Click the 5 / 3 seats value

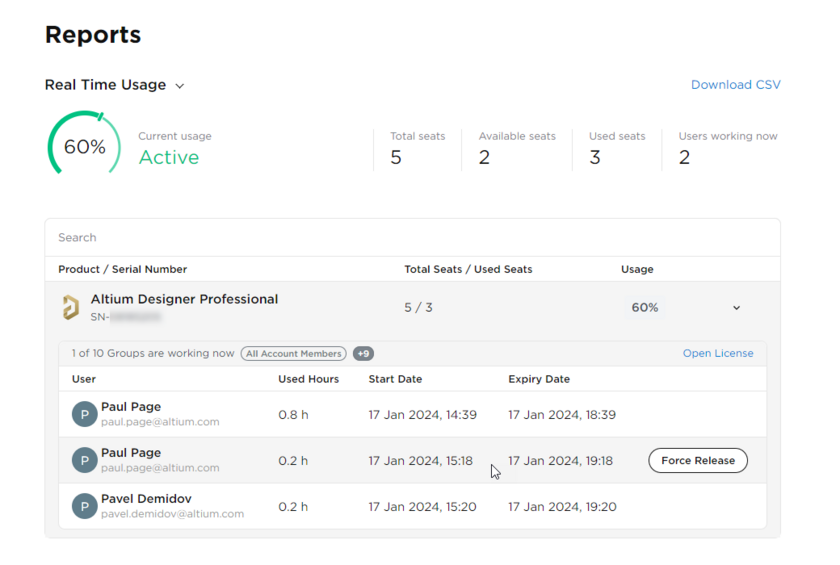[418, 307]
